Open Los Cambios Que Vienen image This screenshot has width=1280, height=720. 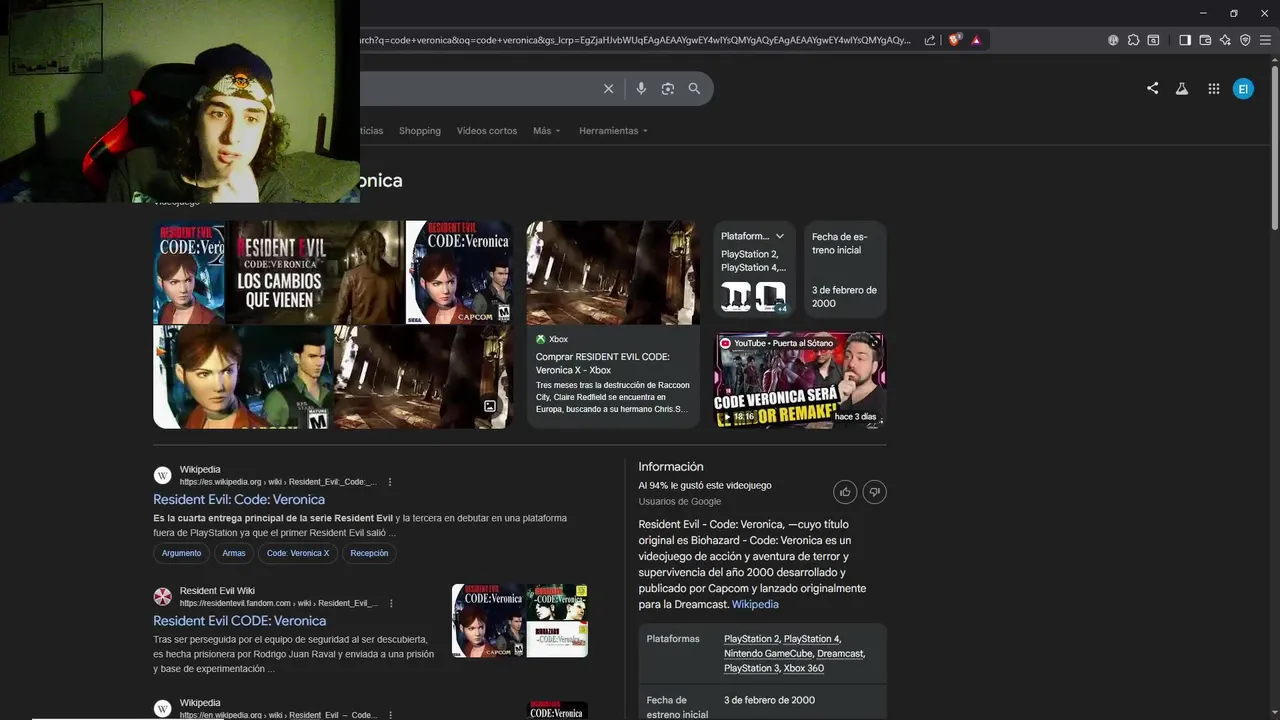(315, 272)
